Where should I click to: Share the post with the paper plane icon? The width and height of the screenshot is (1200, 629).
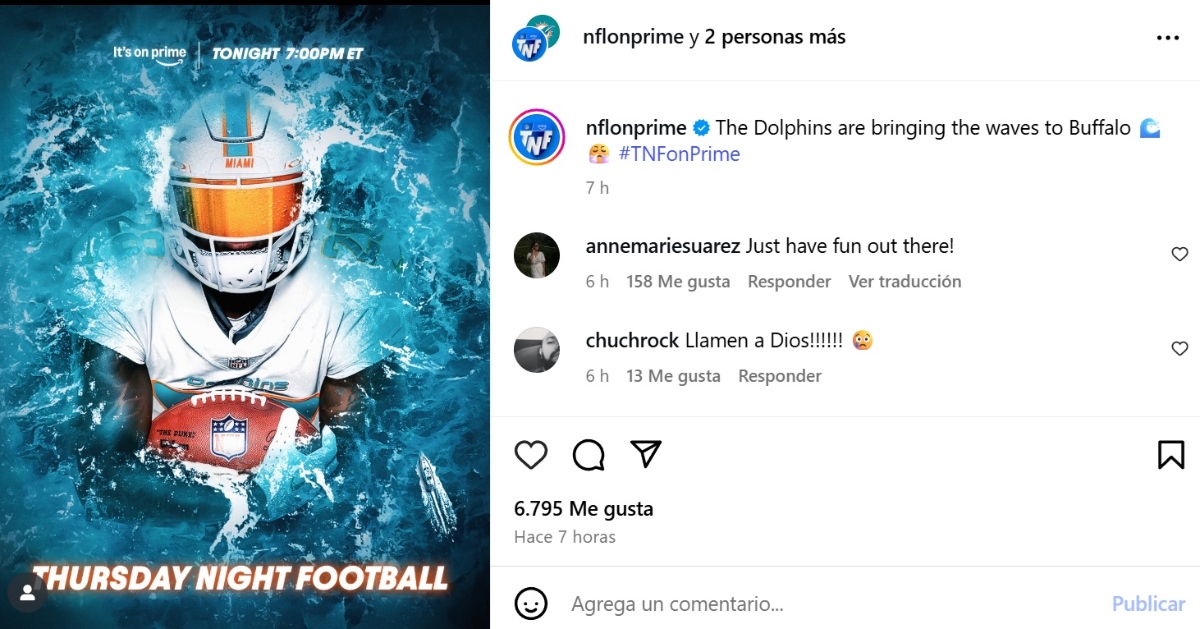click(x=647, y=454)
